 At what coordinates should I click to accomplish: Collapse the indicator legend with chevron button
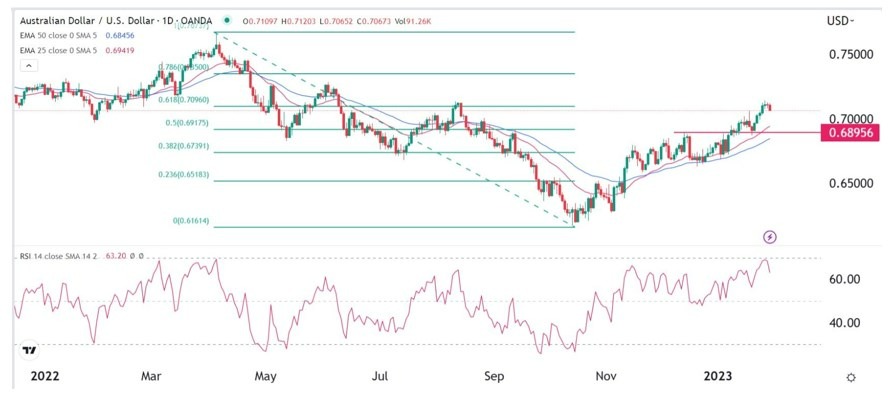29,65
